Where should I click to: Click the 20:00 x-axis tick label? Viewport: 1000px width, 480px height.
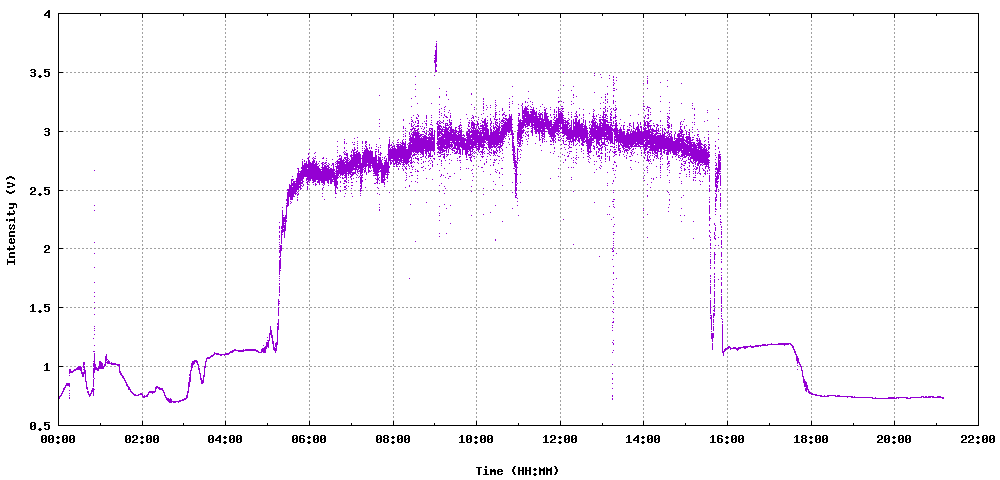tap(894, 439)
